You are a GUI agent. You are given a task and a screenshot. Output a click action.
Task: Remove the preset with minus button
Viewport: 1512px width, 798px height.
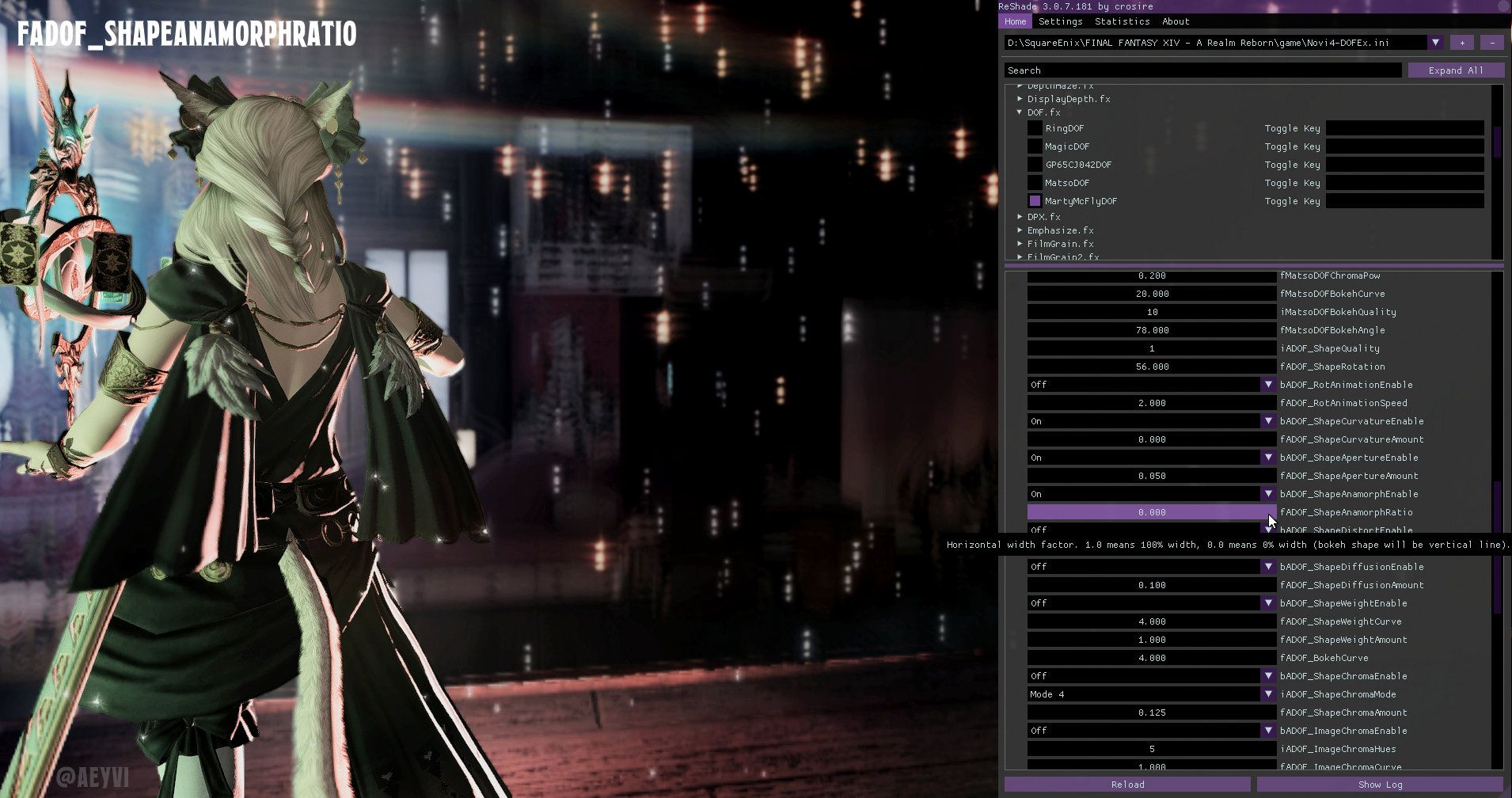coord(1492,43)
